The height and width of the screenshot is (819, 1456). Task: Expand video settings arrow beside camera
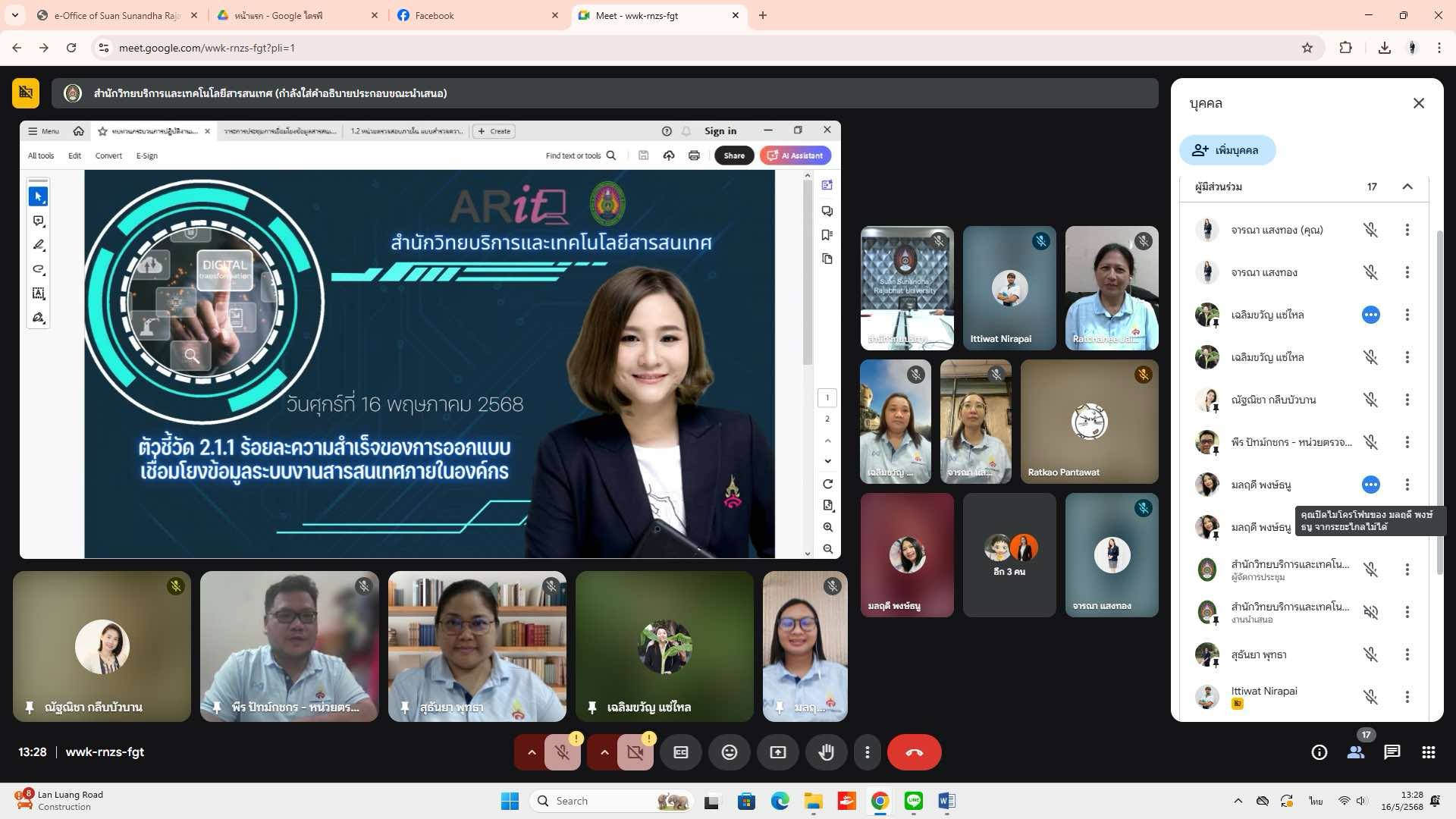604,752
